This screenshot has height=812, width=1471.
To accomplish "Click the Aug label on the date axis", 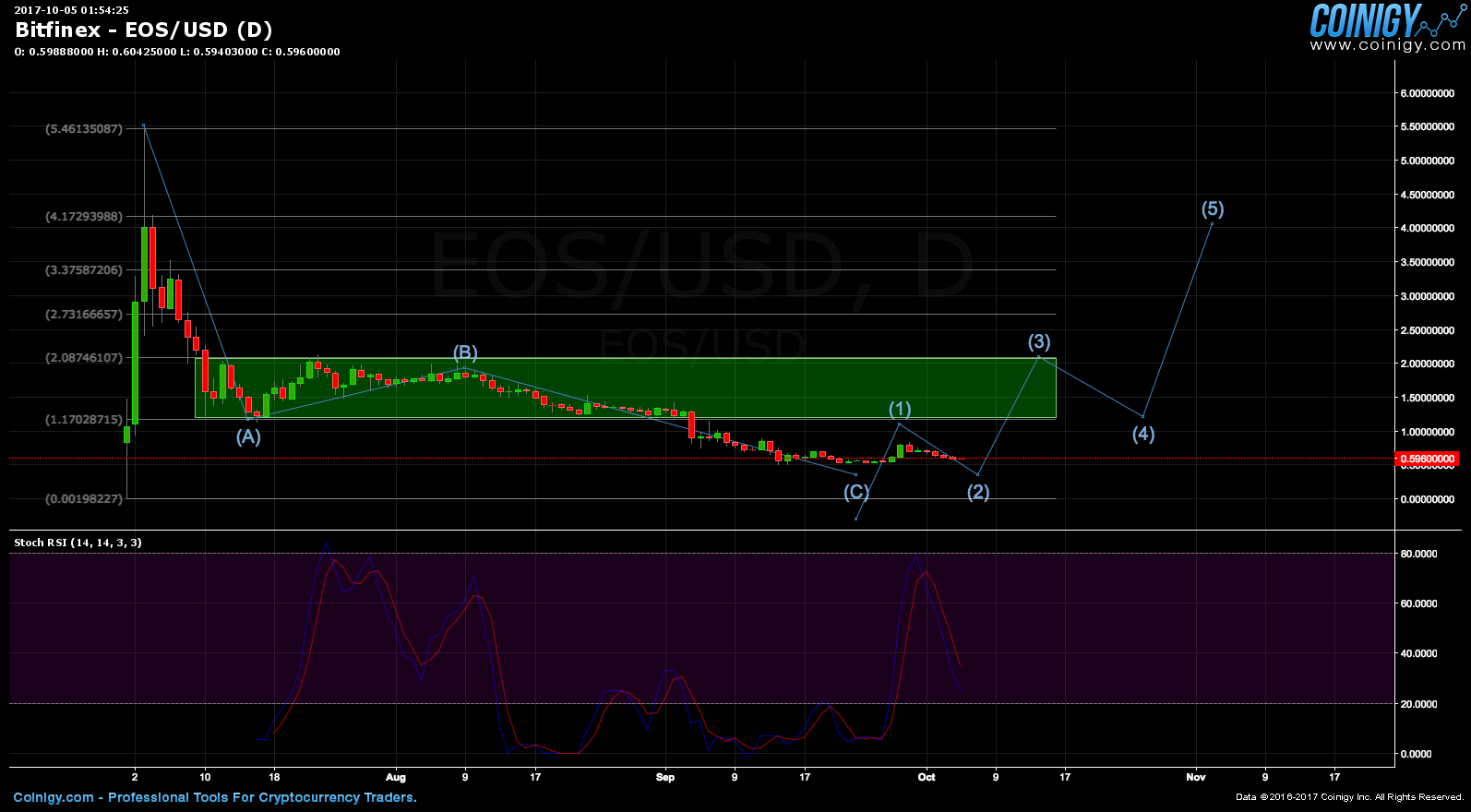I will 395,777.
